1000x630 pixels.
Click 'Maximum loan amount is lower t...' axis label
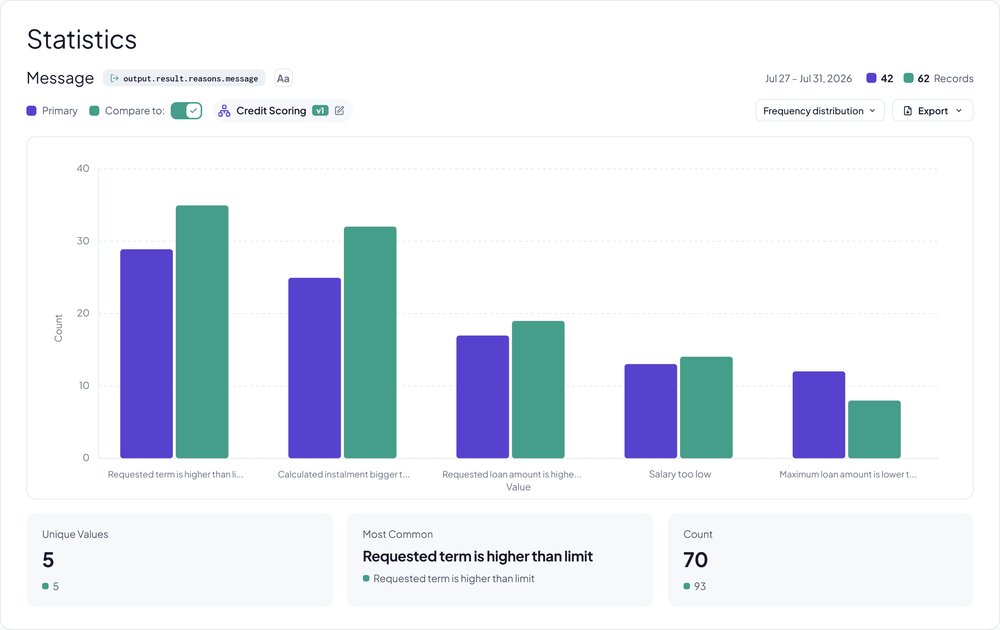point(848,474)
